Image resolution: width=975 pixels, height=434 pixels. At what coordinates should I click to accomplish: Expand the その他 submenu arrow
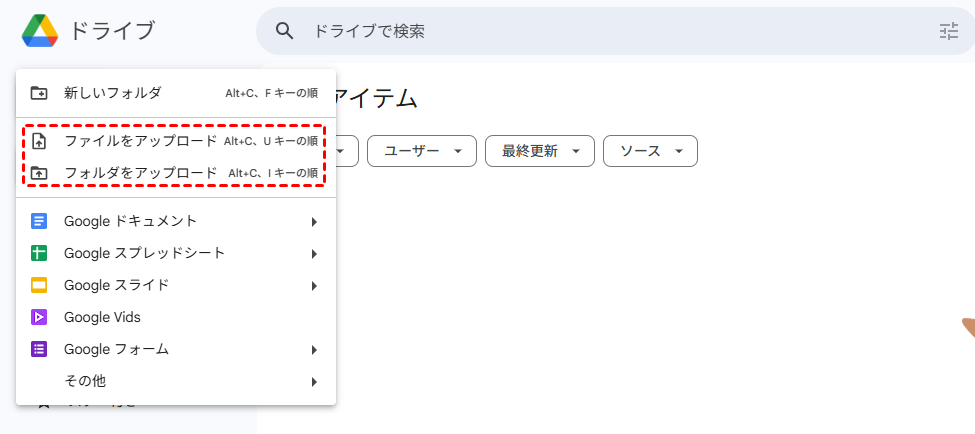pyautogui.click(x=315, y=382)
